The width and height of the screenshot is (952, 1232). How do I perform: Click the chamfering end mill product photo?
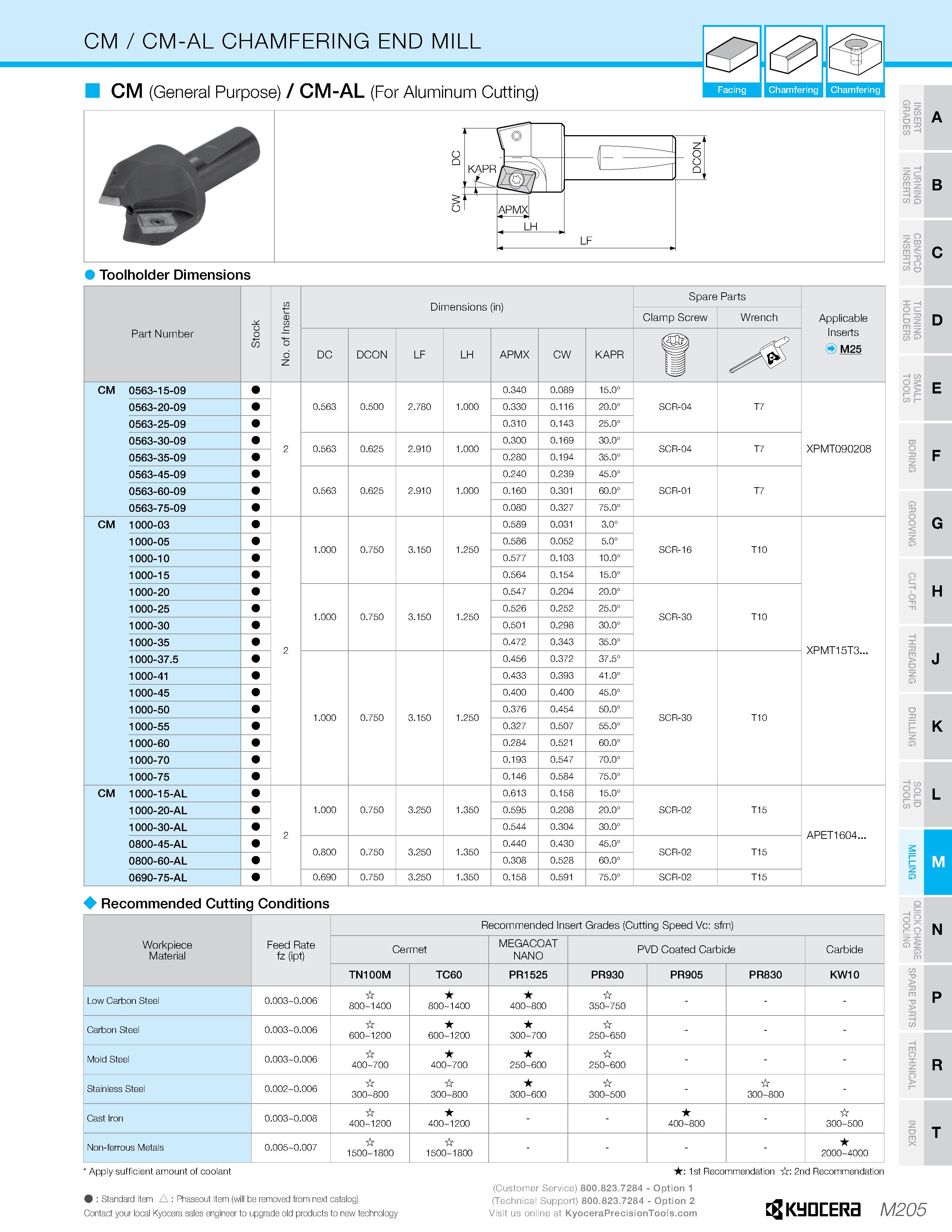[x=179, y=186]
